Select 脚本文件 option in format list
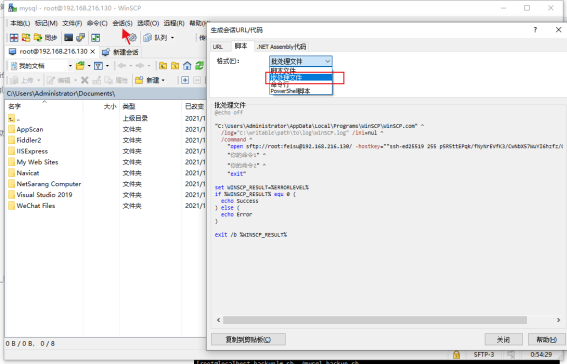The width and height of the screenshot is (567, 364). [301, 70]
